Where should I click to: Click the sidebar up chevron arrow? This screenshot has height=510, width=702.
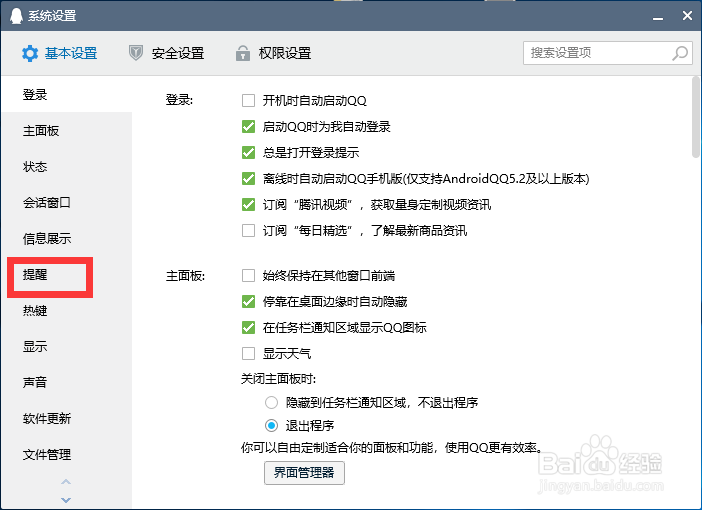click(66, 482)
